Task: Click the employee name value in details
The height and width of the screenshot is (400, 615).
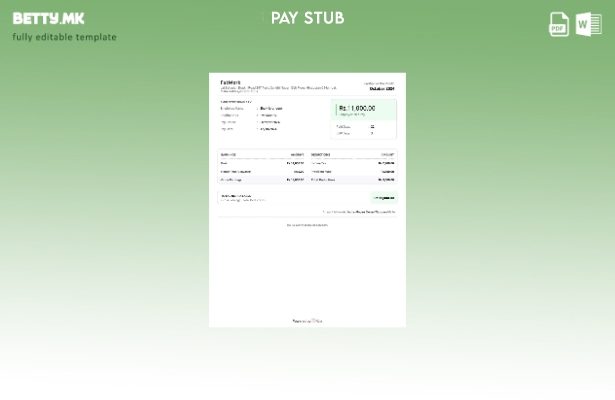Action: [x=270, y=108]
